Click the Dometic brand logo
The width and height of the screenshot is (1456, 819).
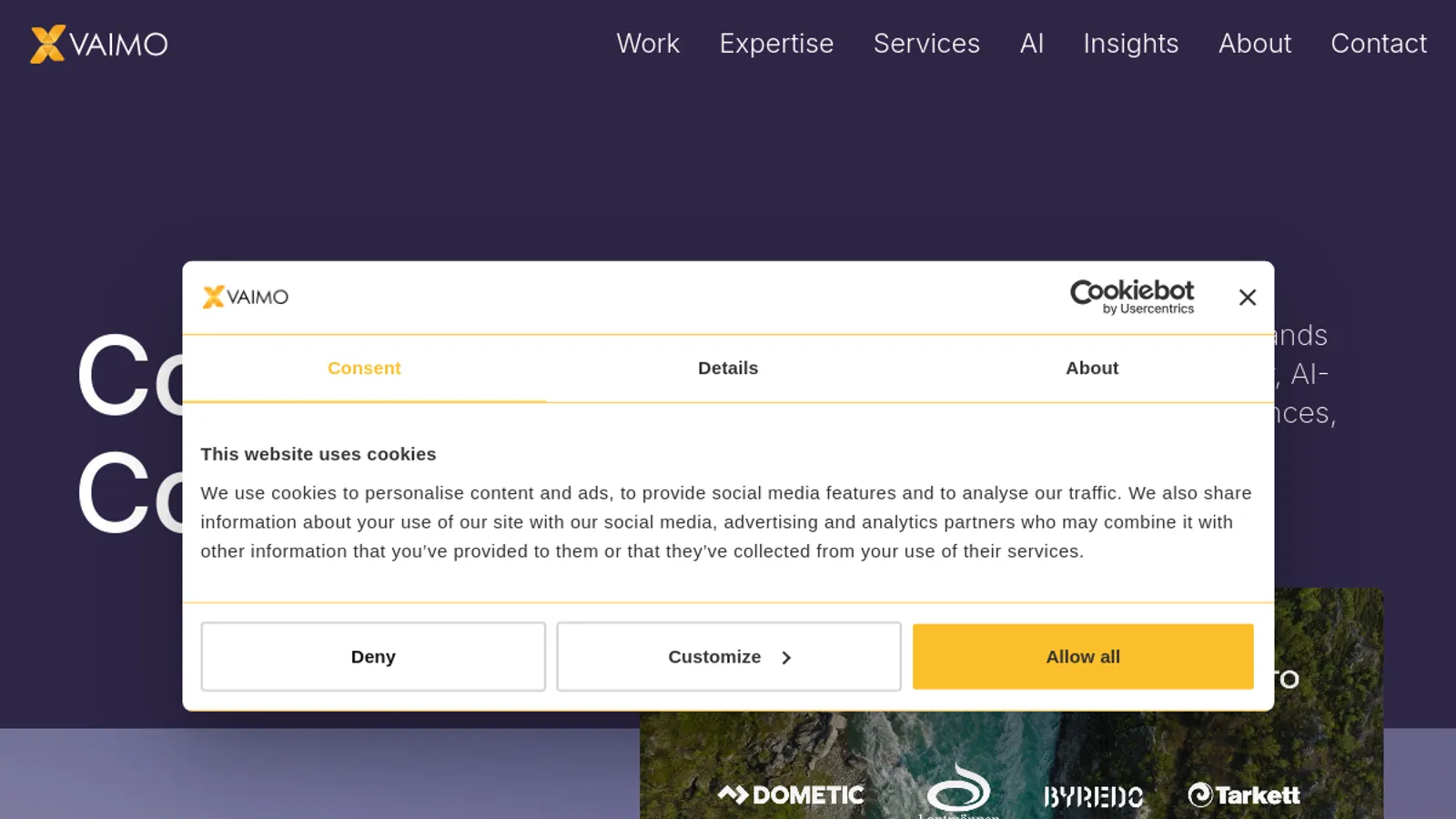[791, 794]
